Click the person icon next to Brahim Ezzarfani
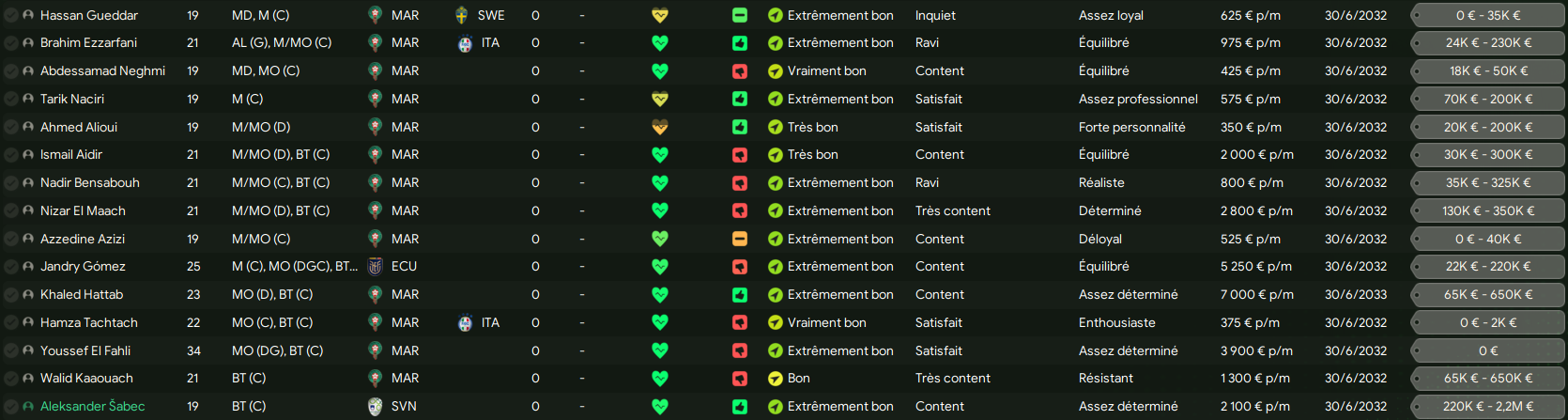Screen dimensions: 1568x420 pos(28,43)
